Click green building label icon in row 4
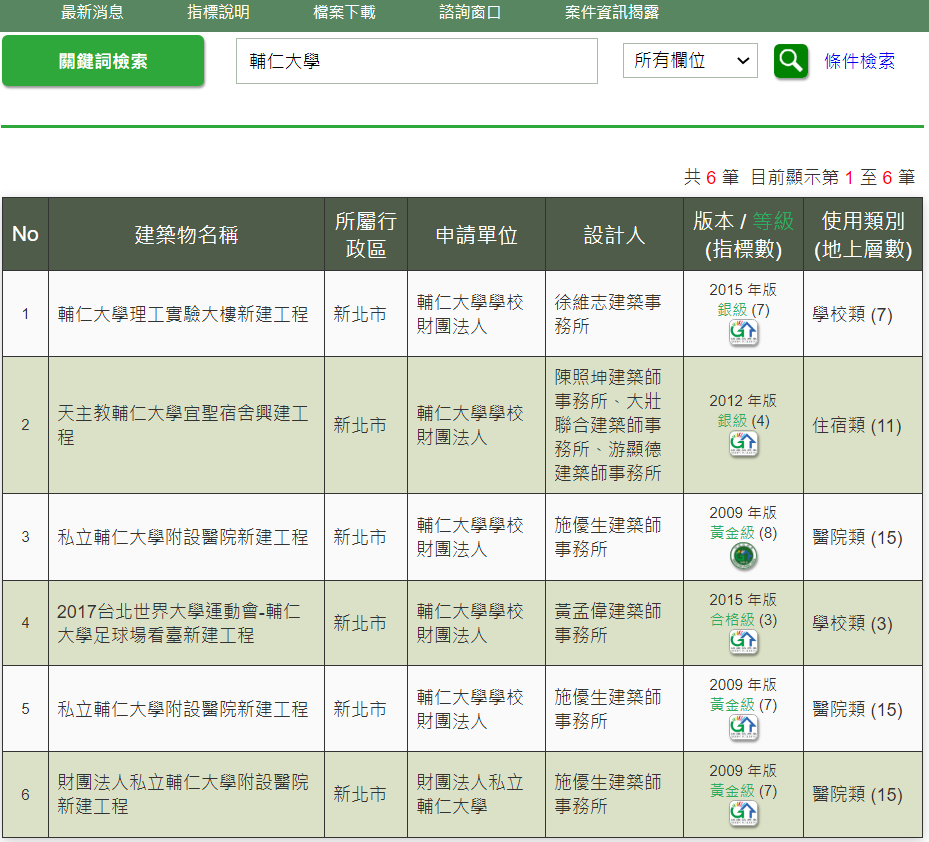The height and width of the screenshot is (842, 929). coord(743,642)
